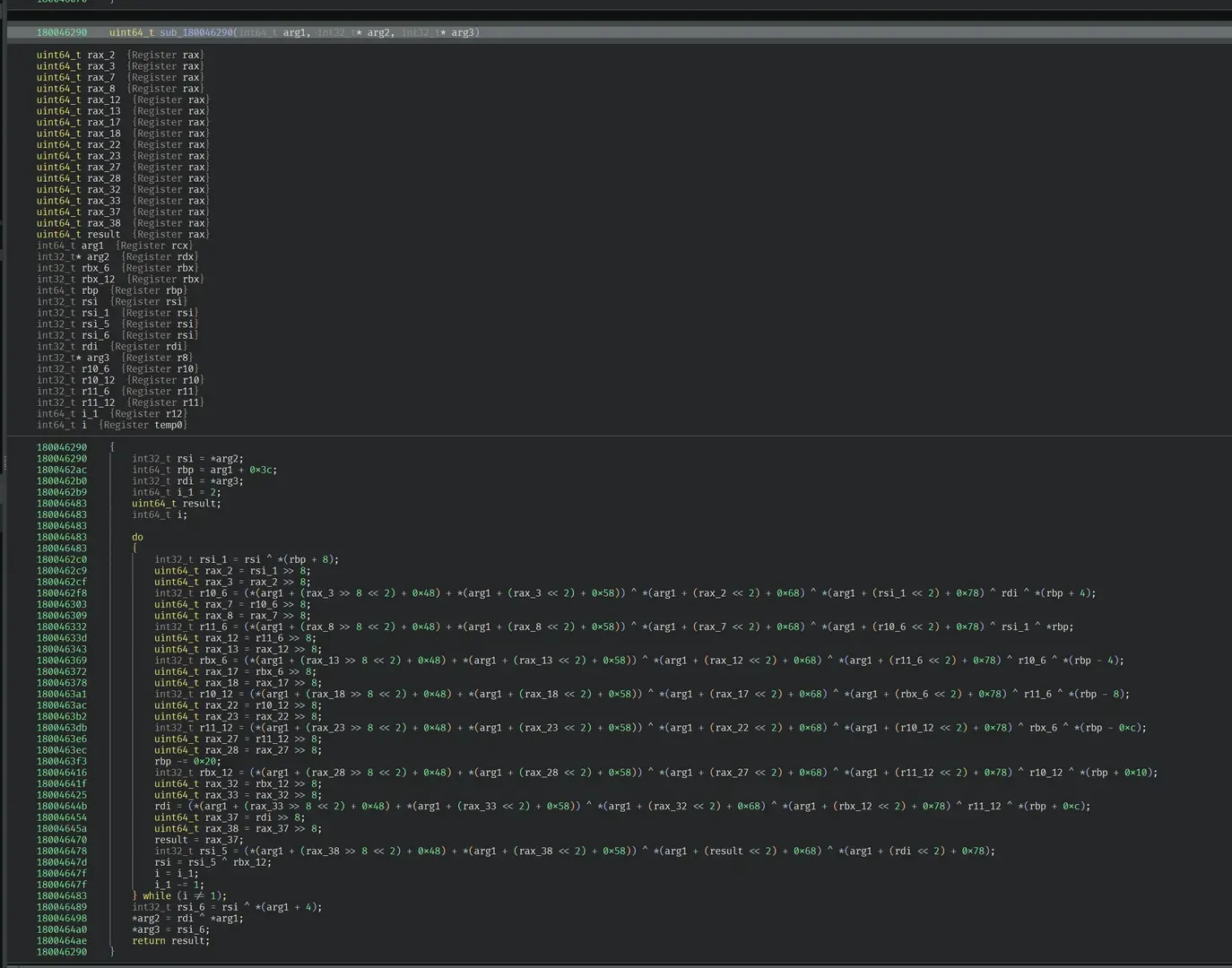
Task: Select code line 'i = i_1;'
Action: tap(177, 873)
